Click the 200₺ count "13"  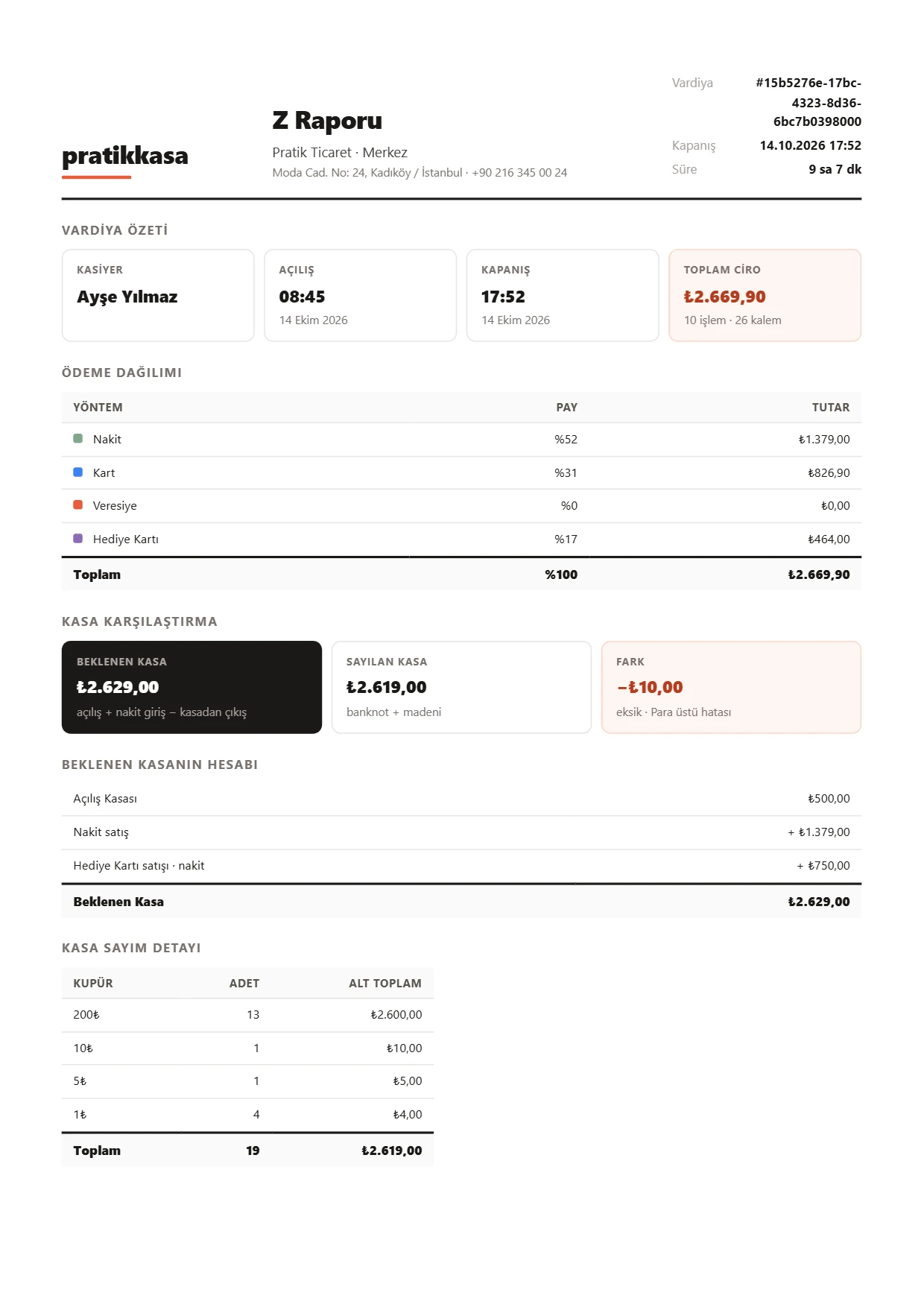point(253,1015)
